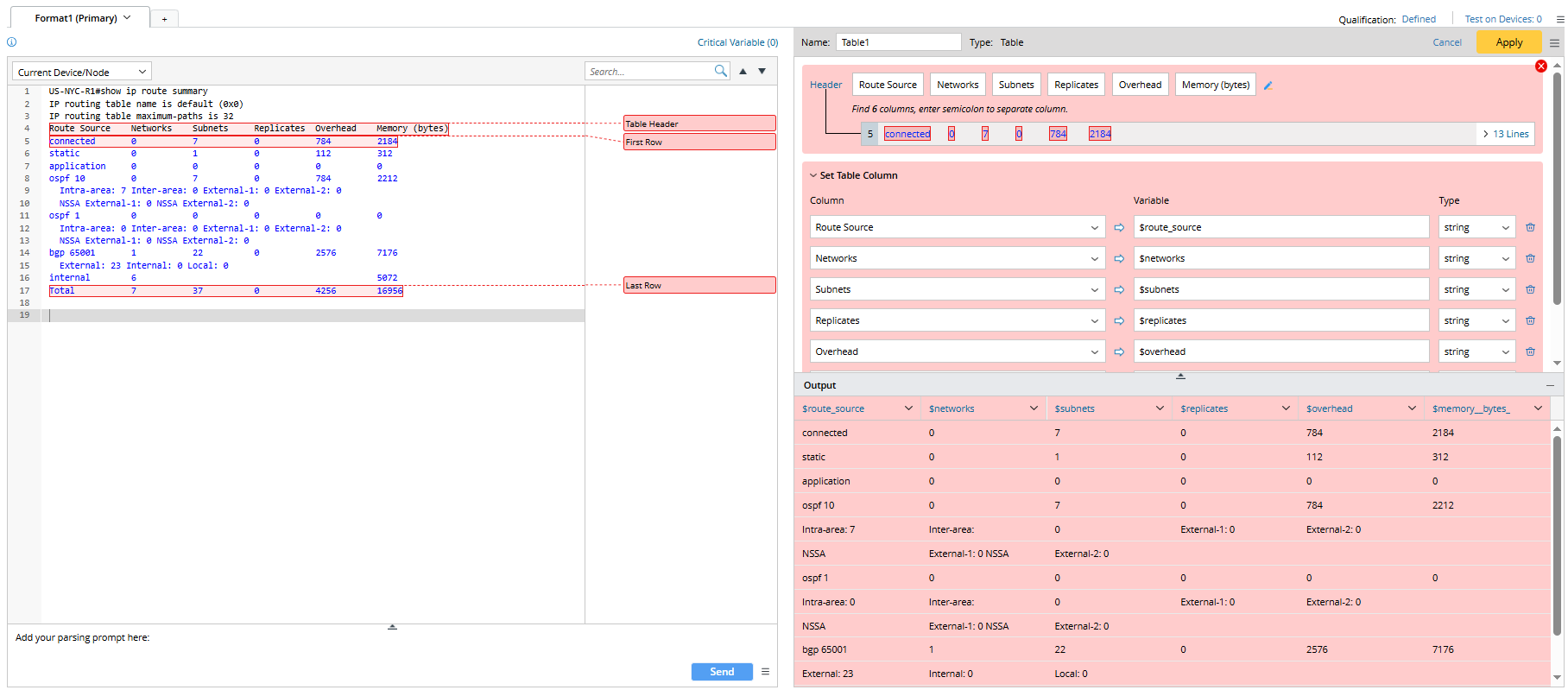This screenshot has height=690, width=1568.
Task: Click the Last Row marker label
Action: pyautogui.click(x=699, y=285)
